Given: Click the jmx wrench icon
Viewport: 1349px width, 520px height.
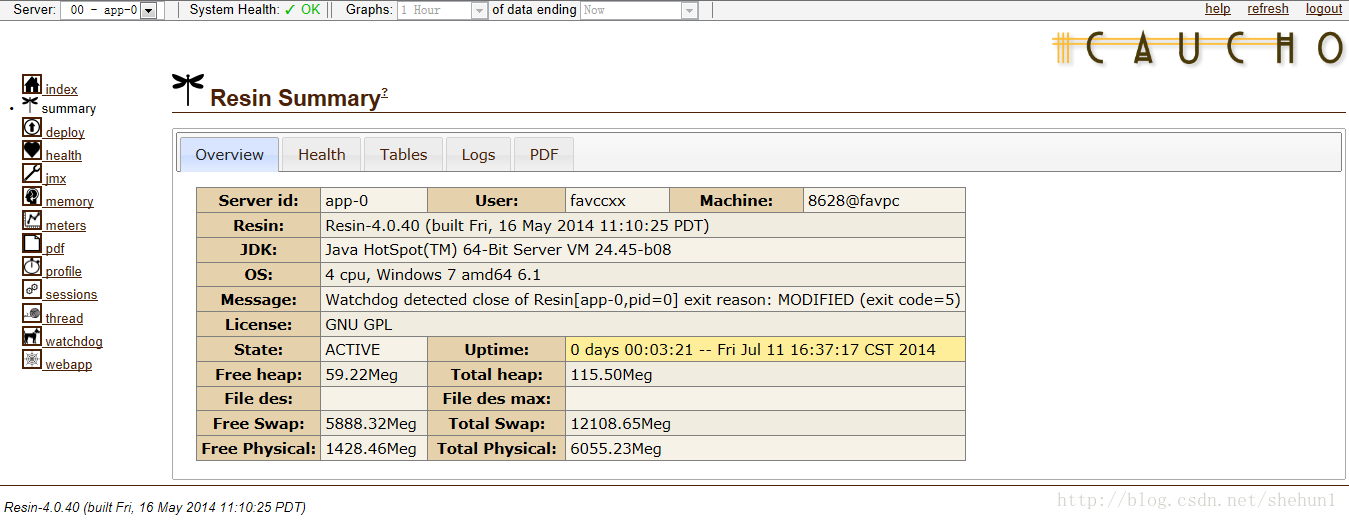Looking at the screenshot, I should pyautogui.click(x=32, y=174).
